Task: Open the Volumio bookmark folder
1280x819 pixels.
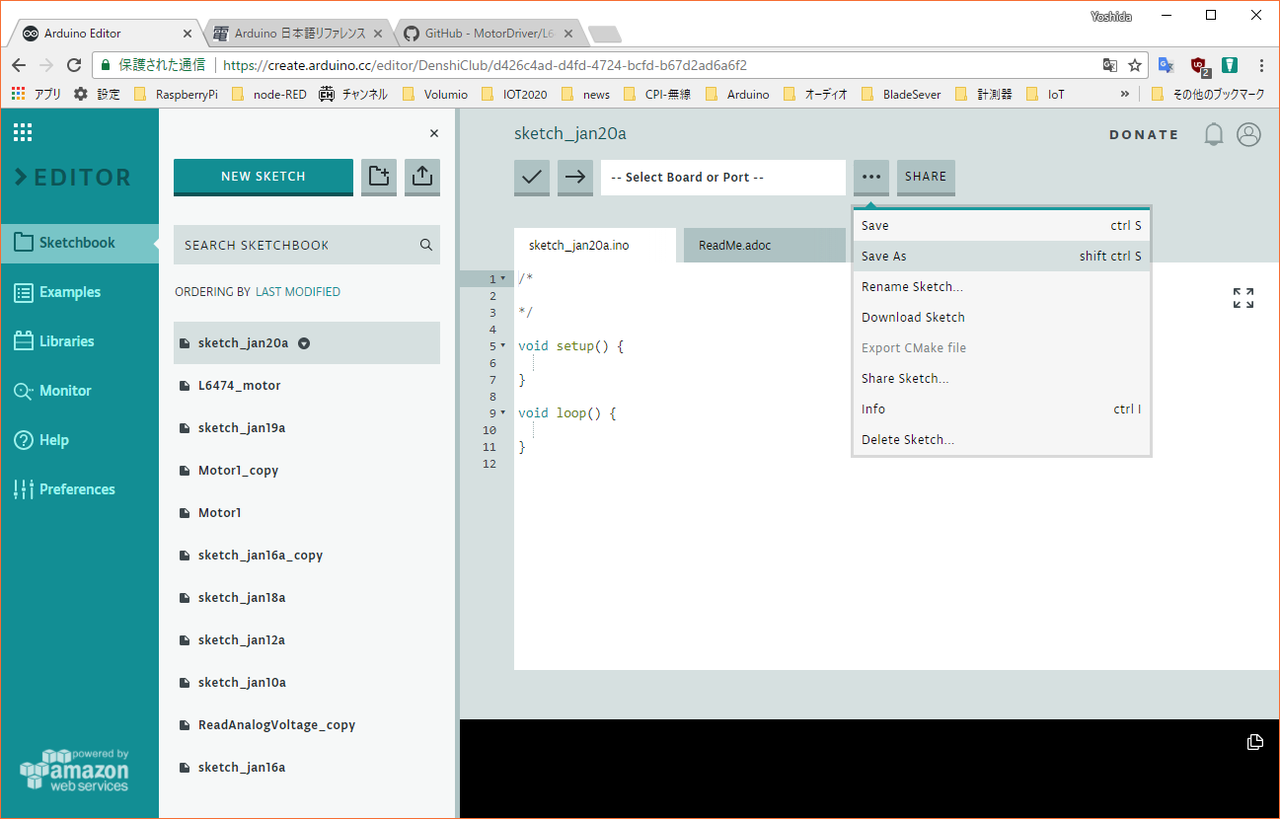Action: pyautogui.click(x=435, y=94)
